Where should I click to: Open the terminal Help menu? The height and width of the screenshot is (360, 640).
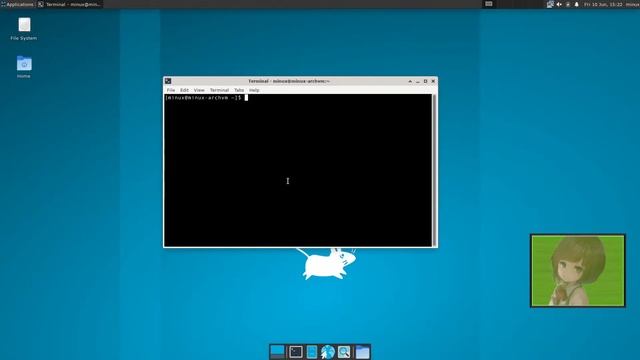[254, 90]
